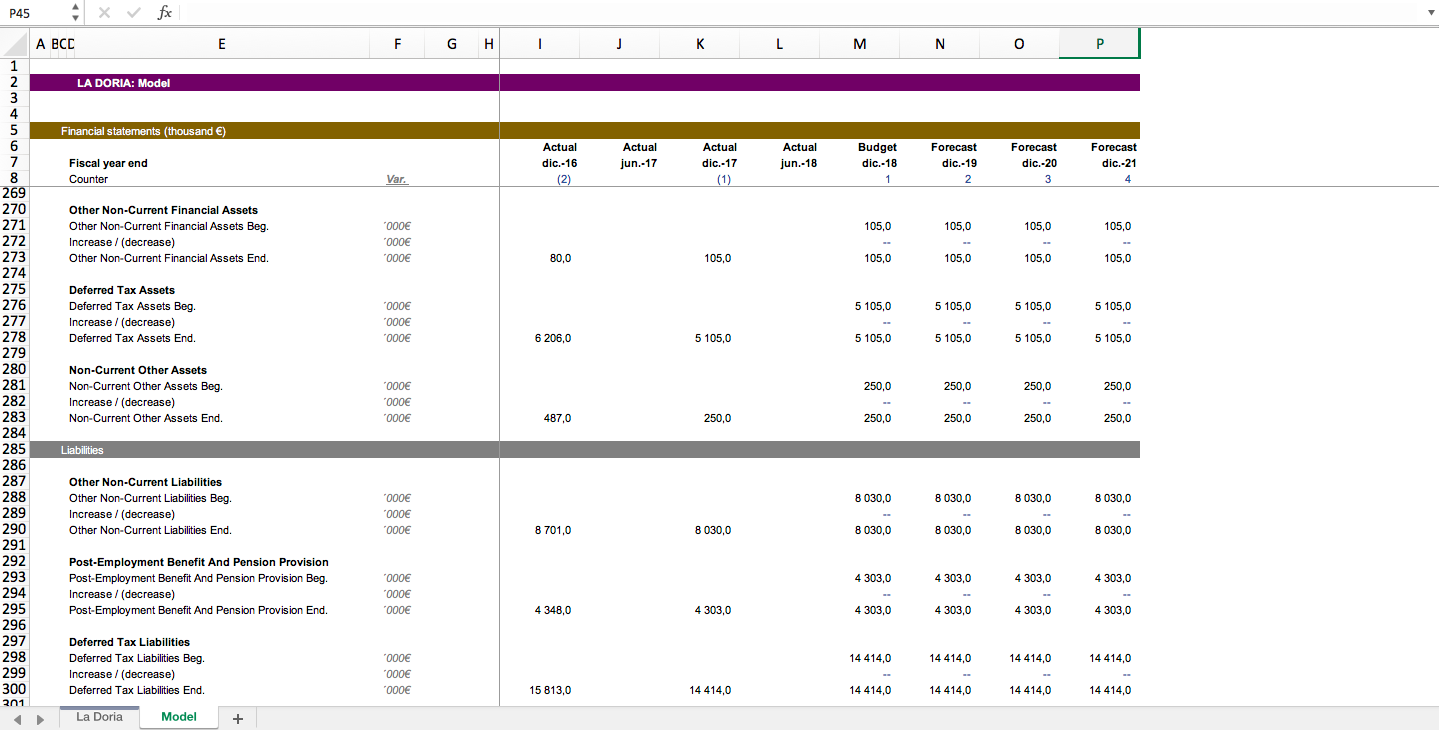Select column M header
The width and height of the screenshot is (1439, 730).
(860, 44)
